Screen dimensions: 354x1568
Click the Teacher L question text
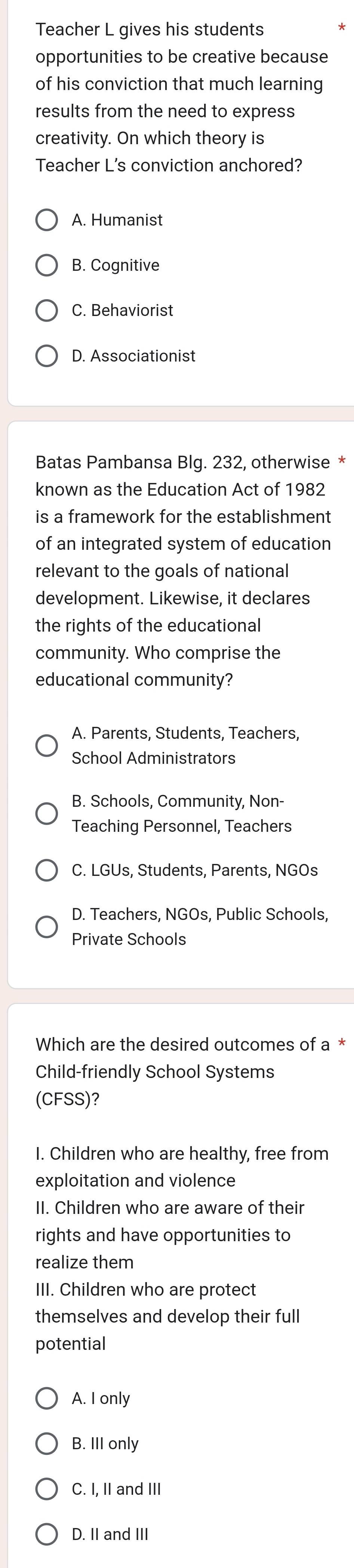point(182,97)
